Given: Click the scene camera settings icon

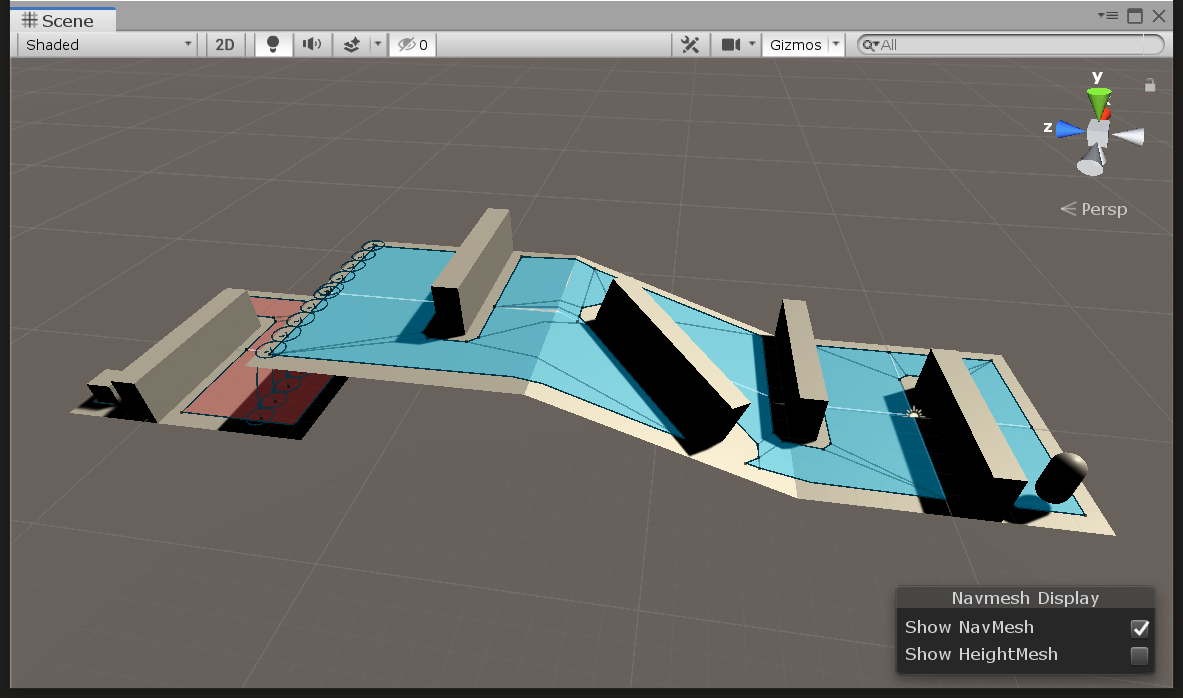Looking at the screenshot, I should (x=731, y=45).
